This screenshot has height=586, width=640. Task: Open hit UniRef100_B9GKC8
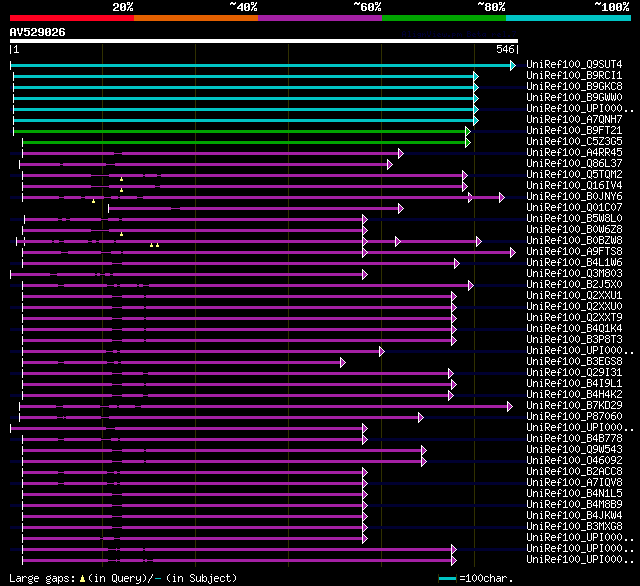coord(574,86)
